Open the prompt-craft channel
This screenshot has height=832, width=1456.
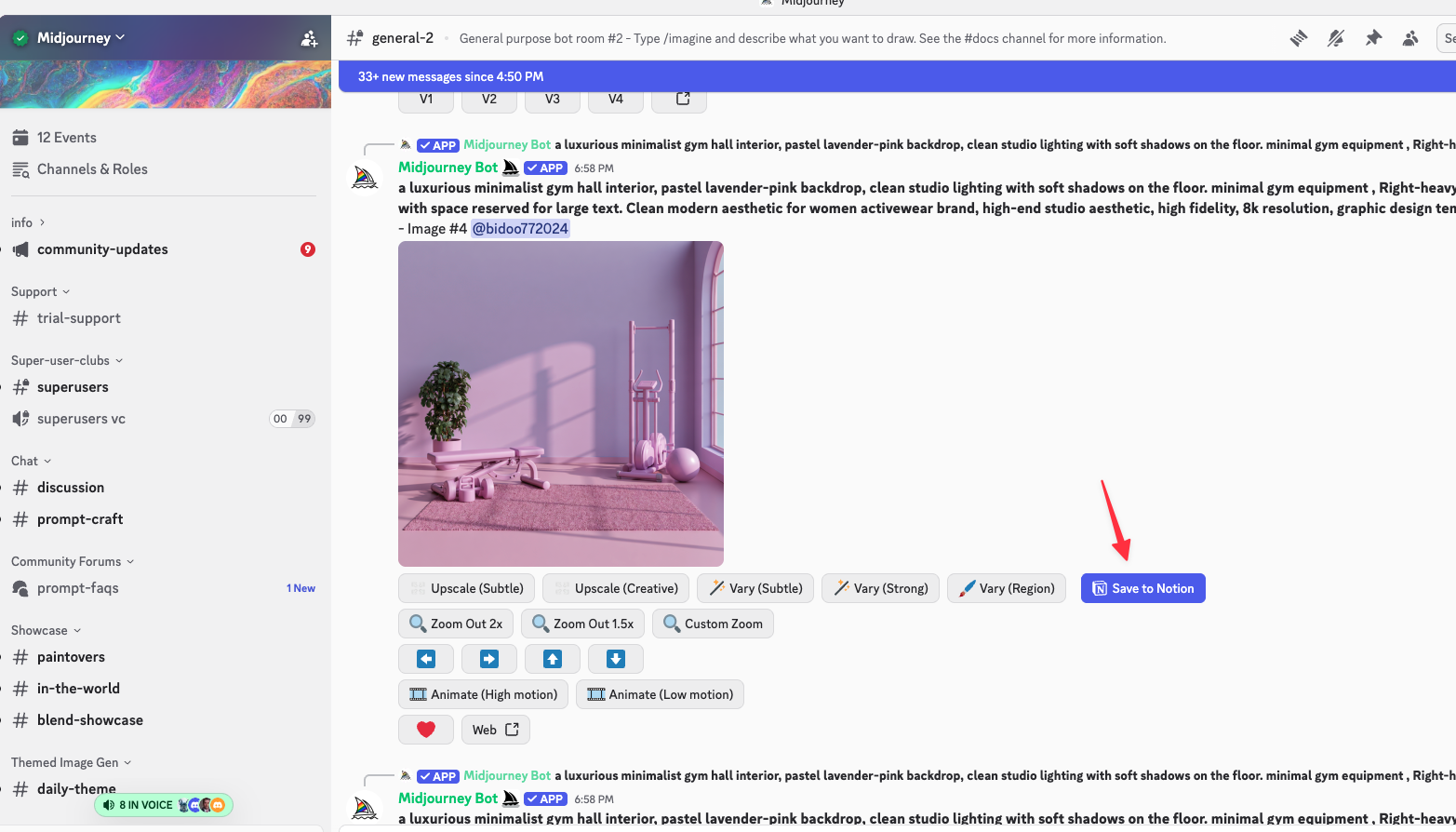click(80, 519)
